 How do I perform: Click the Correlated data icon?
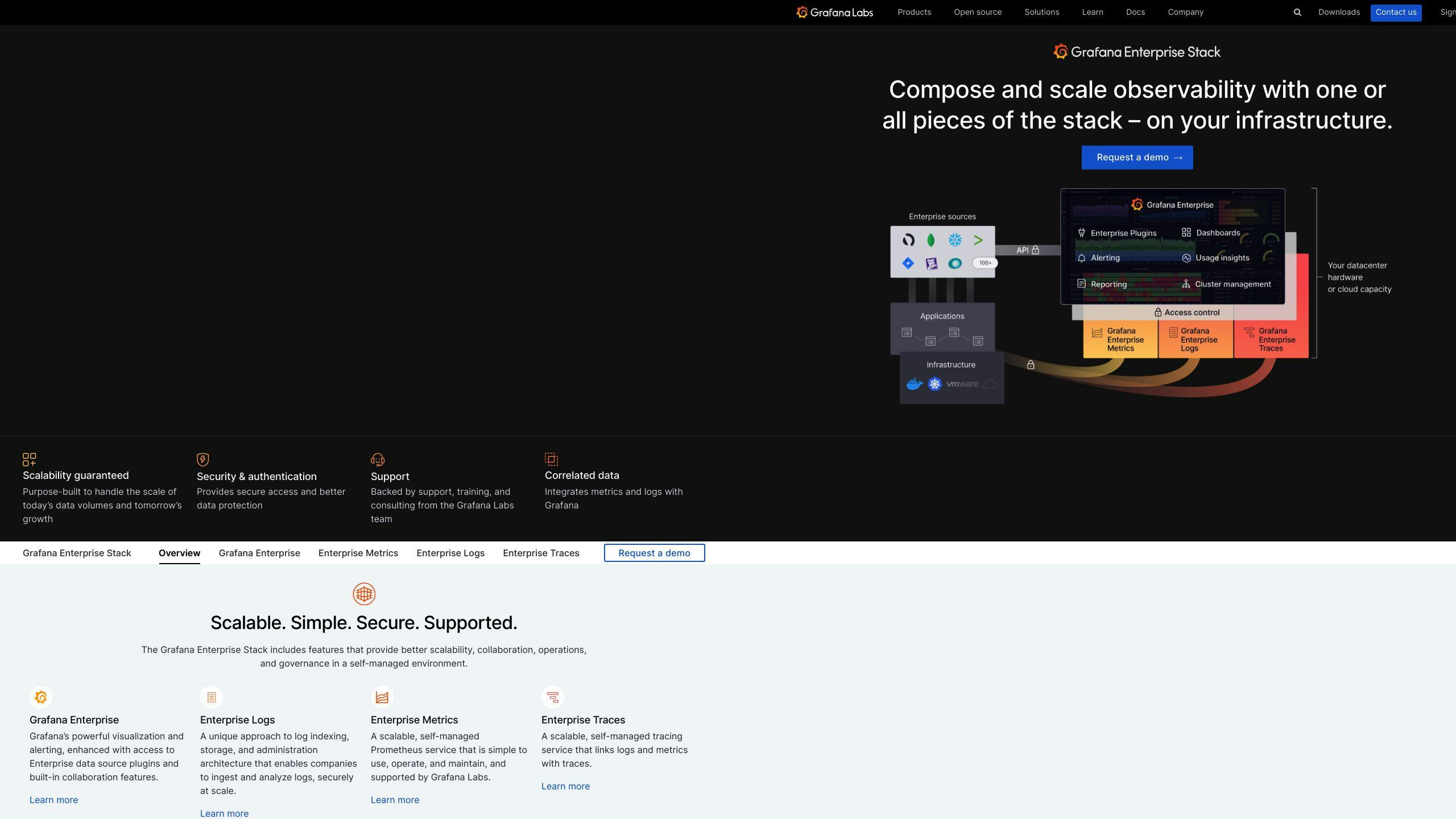pos(552,459)
